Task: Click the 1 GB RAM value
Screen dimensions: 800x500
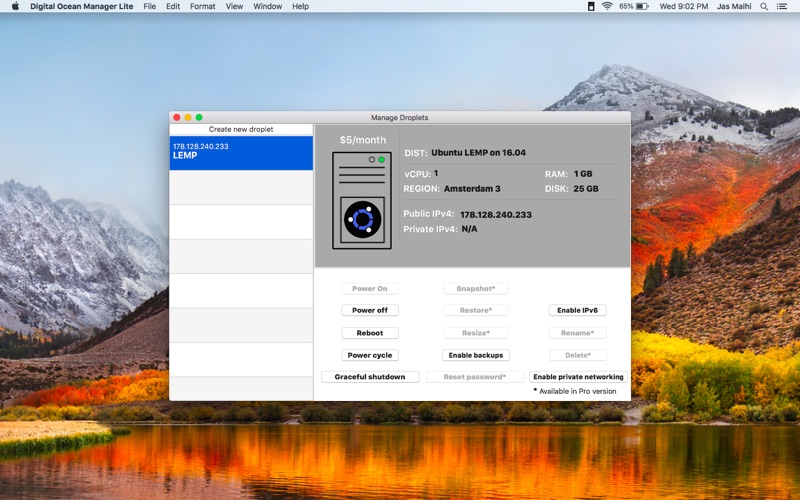Action: pos(583,174)
